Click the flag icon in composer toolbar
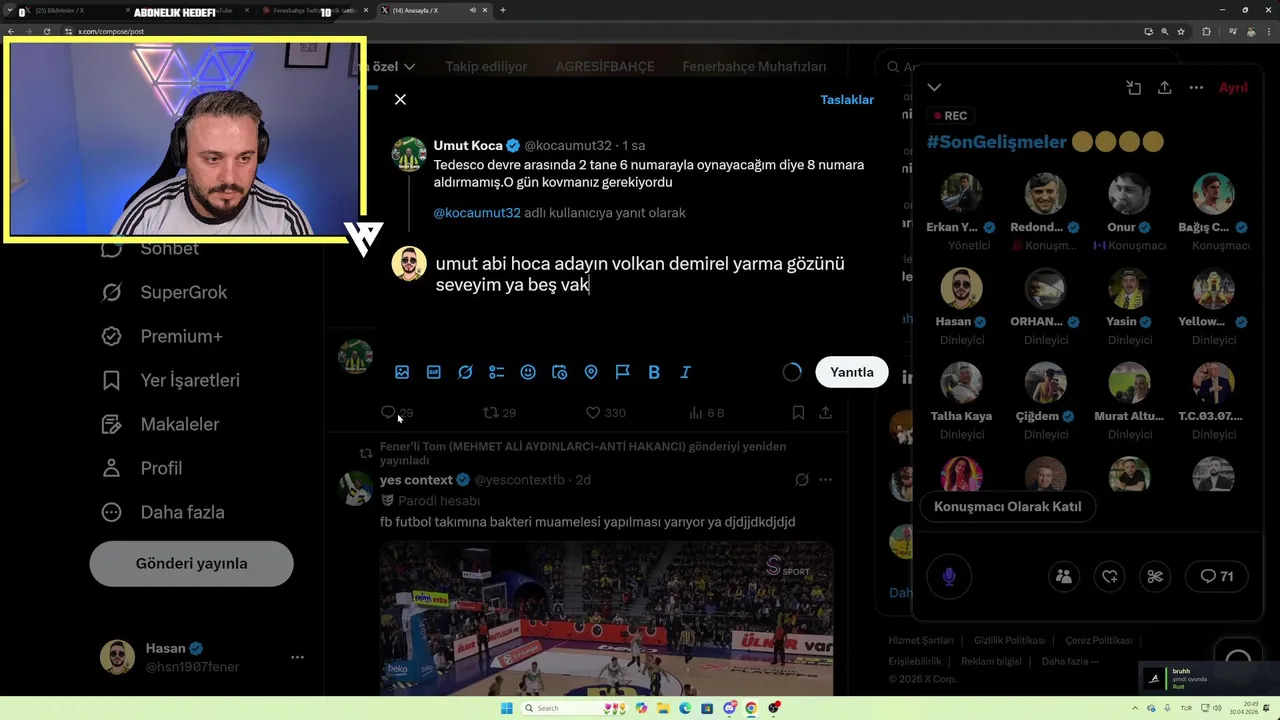Screen dimensions: 1280x720 (623, 372)
